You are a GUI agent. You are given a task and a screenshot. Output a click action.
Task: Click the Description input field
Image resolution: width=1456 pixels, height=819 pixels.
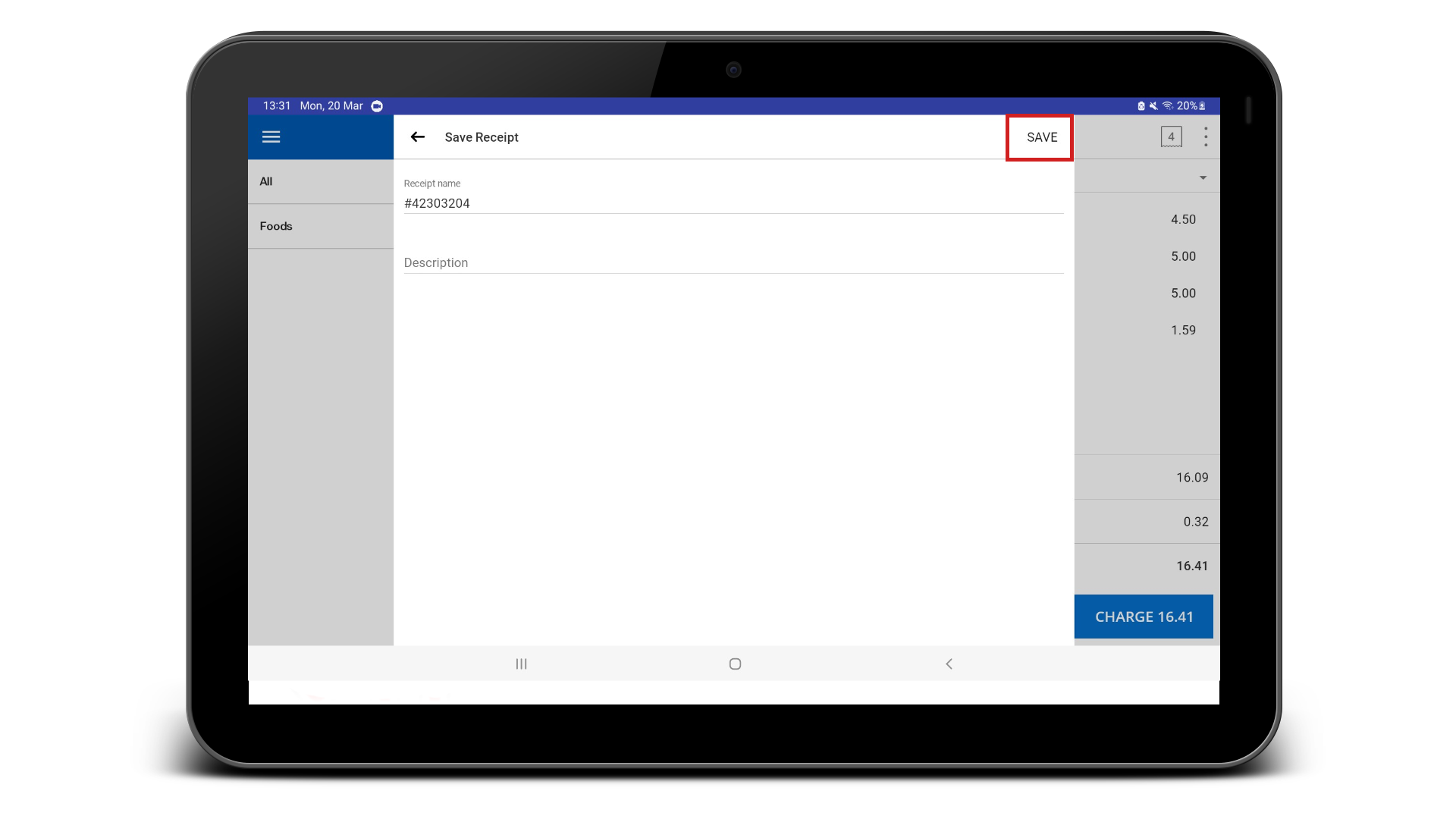click(733, 262)
